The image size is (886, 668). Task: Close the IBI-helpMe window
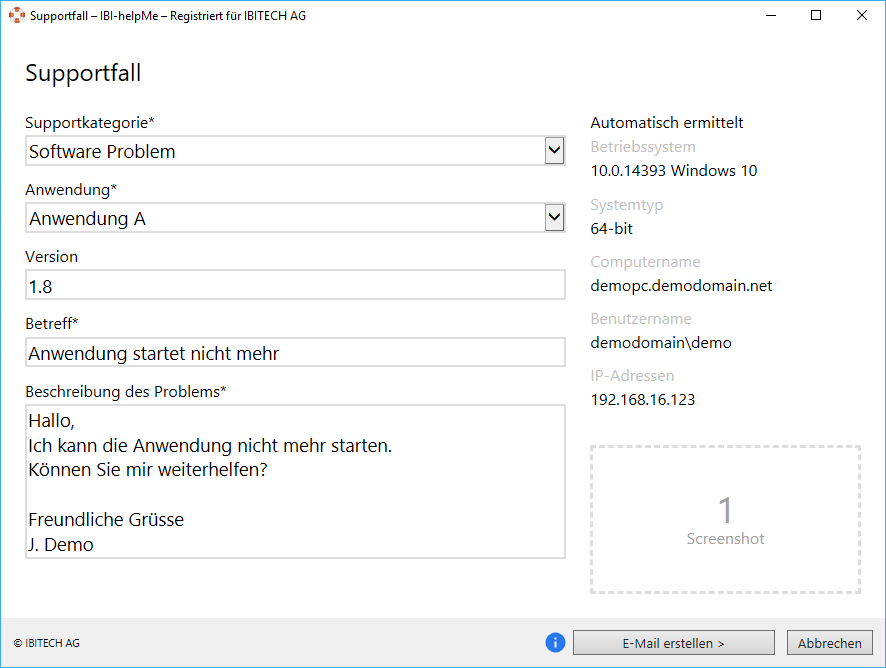point(861,16)
